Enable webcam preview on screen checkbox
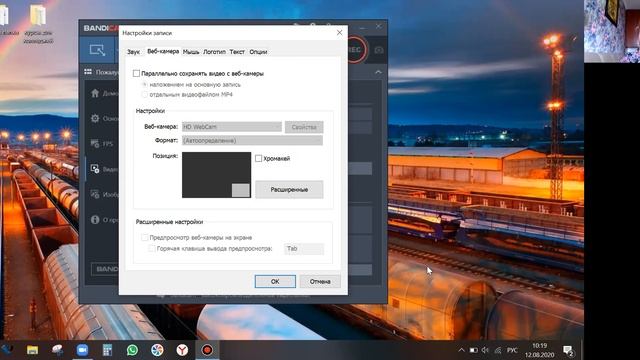This screenshot has height=360, width=640. [144, 237]
